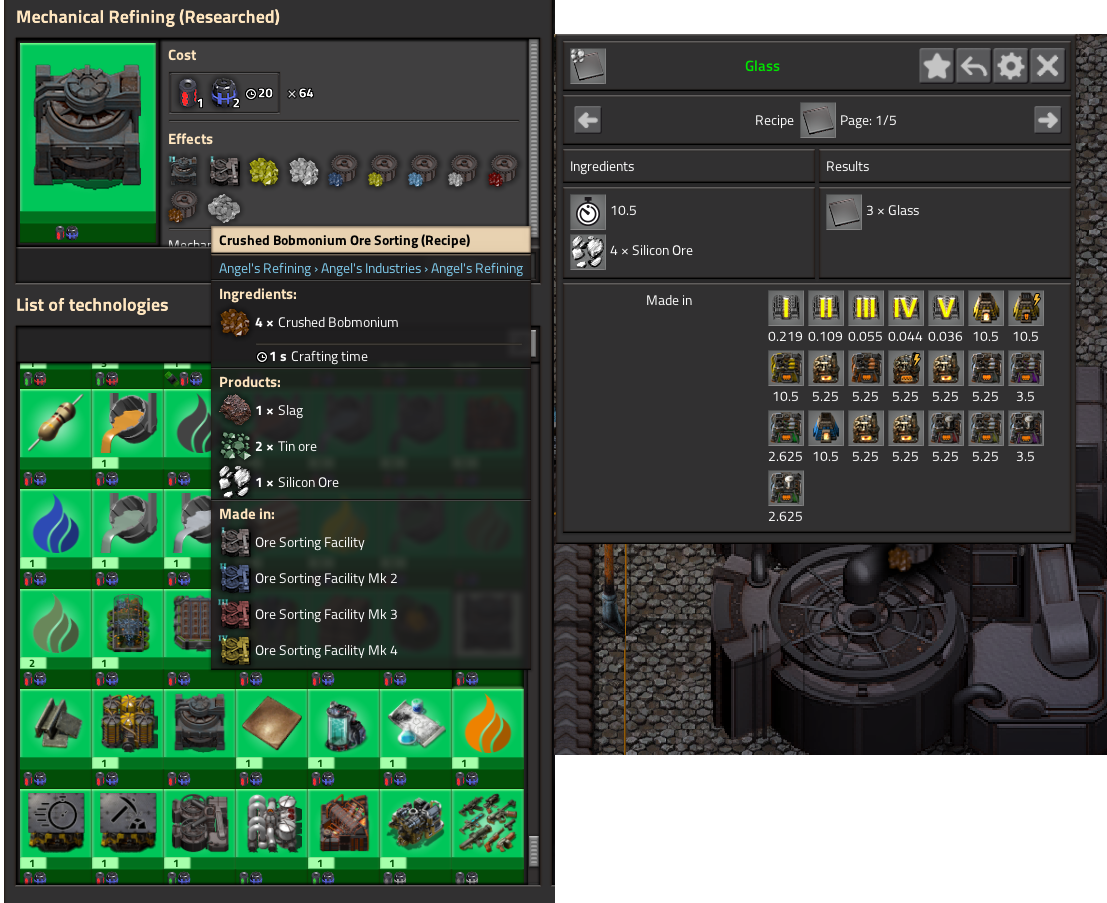Choose the copper plate technology tile
This screenshot has height=903, width=1107.
(x=272, y=724)
